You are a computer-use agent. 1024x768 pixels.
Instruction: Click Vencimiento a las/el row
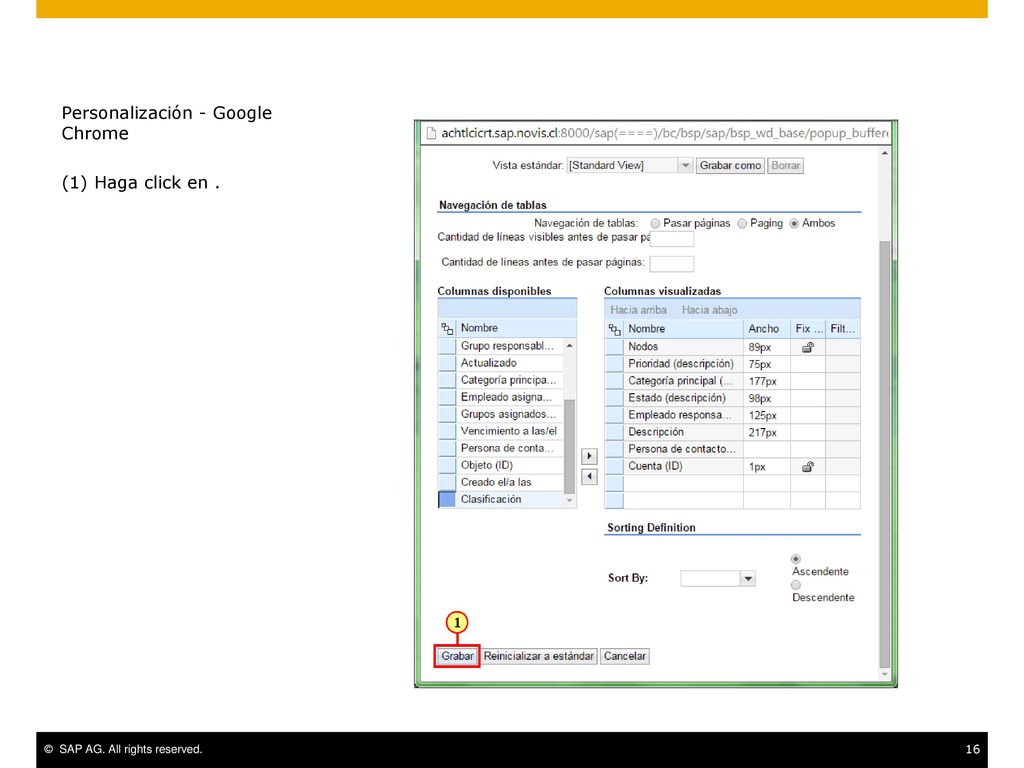(x=509, y=431)
